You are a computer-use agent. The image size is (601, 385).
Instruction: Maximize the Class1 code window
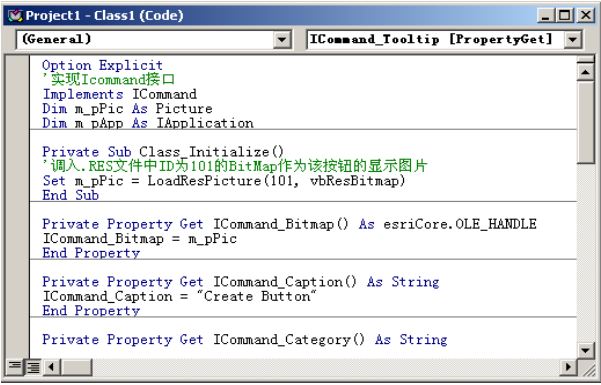pos(565,15)
